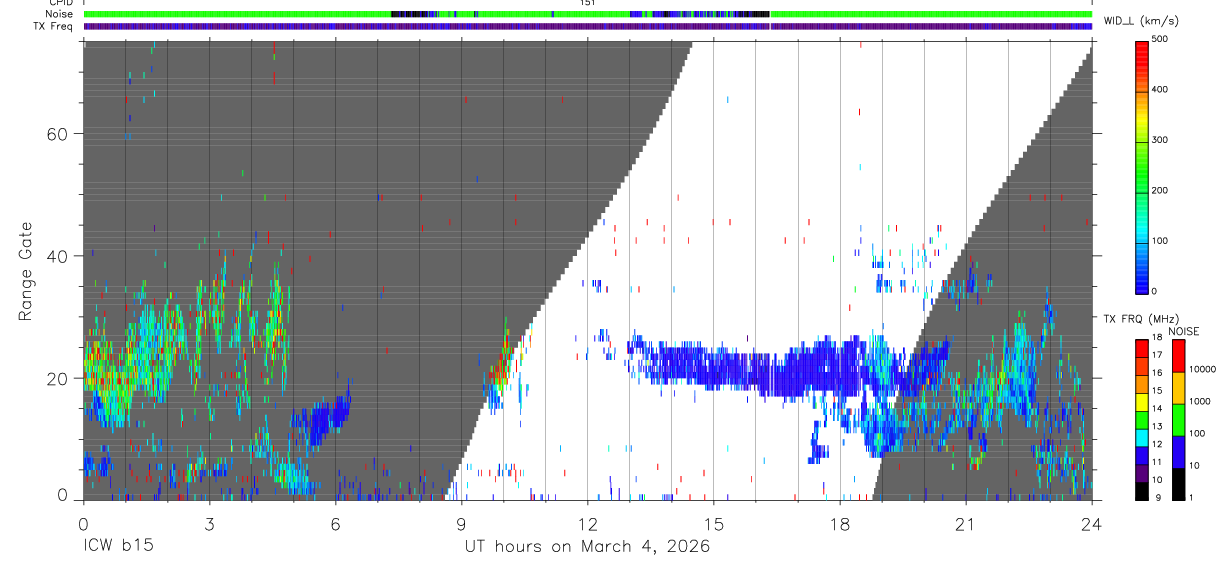Click the NOISE color scale bar
Screen dimensions: 1228x567
click(1179, 419)
